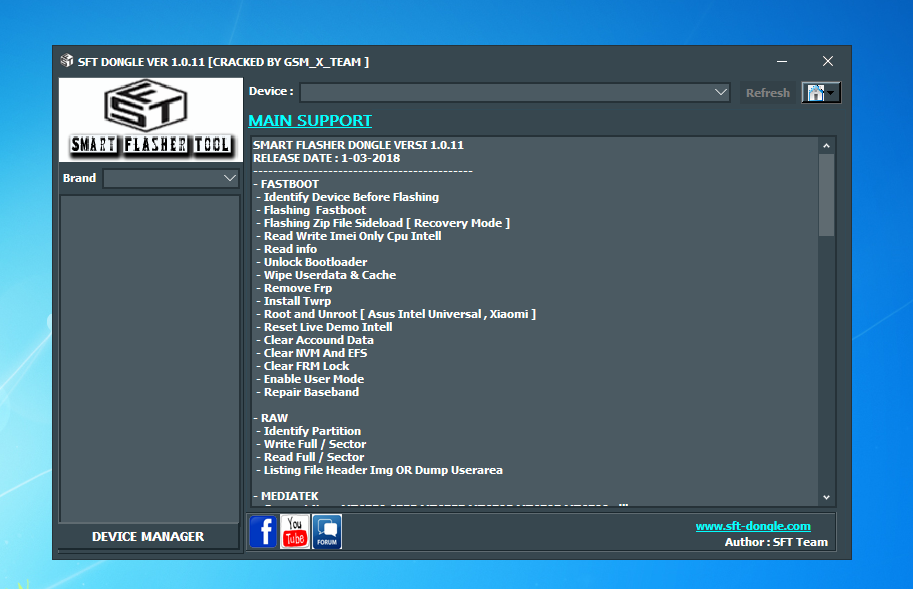913x589 pixels.
Task: Click the Refresh button
Action: coord(767,93)
